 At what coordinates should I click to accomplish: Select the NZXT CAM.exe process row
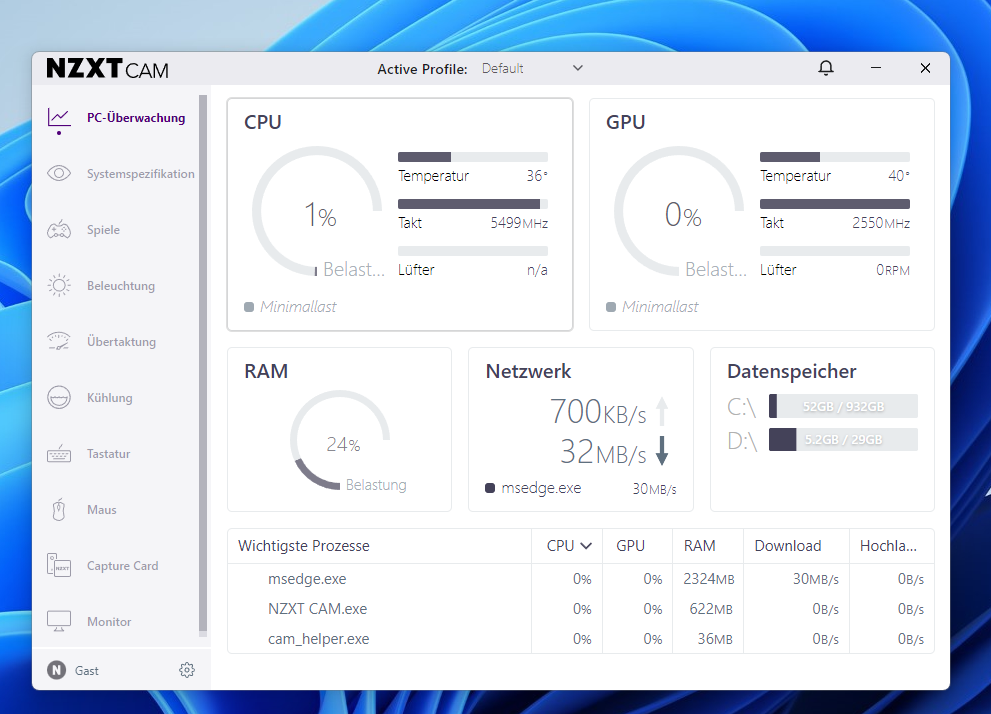[580, 609]
